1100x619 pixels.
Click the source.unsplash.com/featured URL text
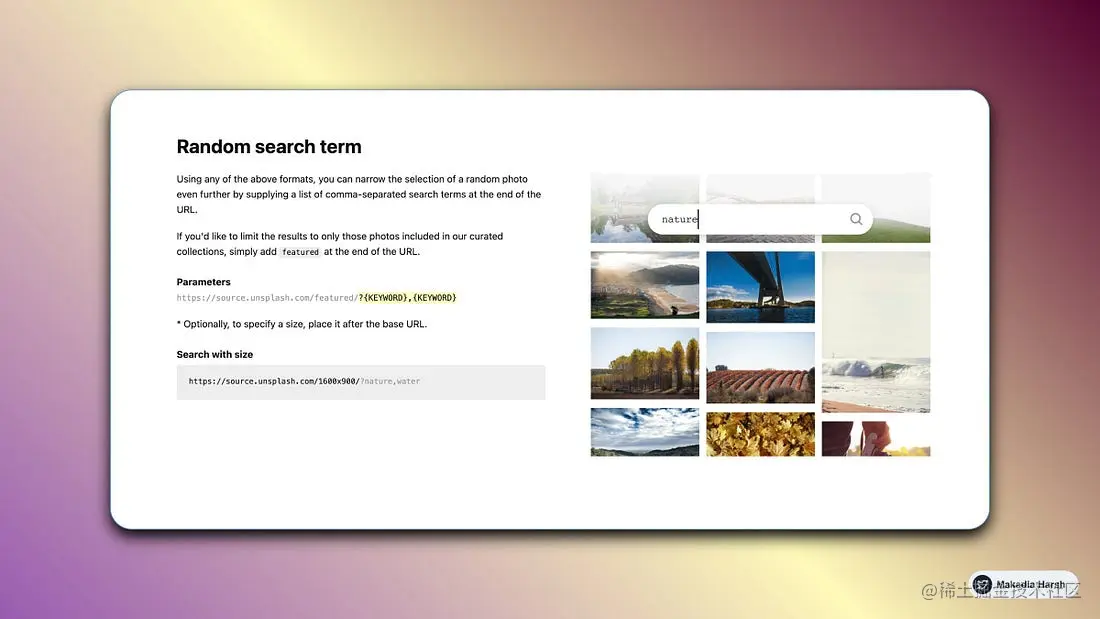click(267, 298)
